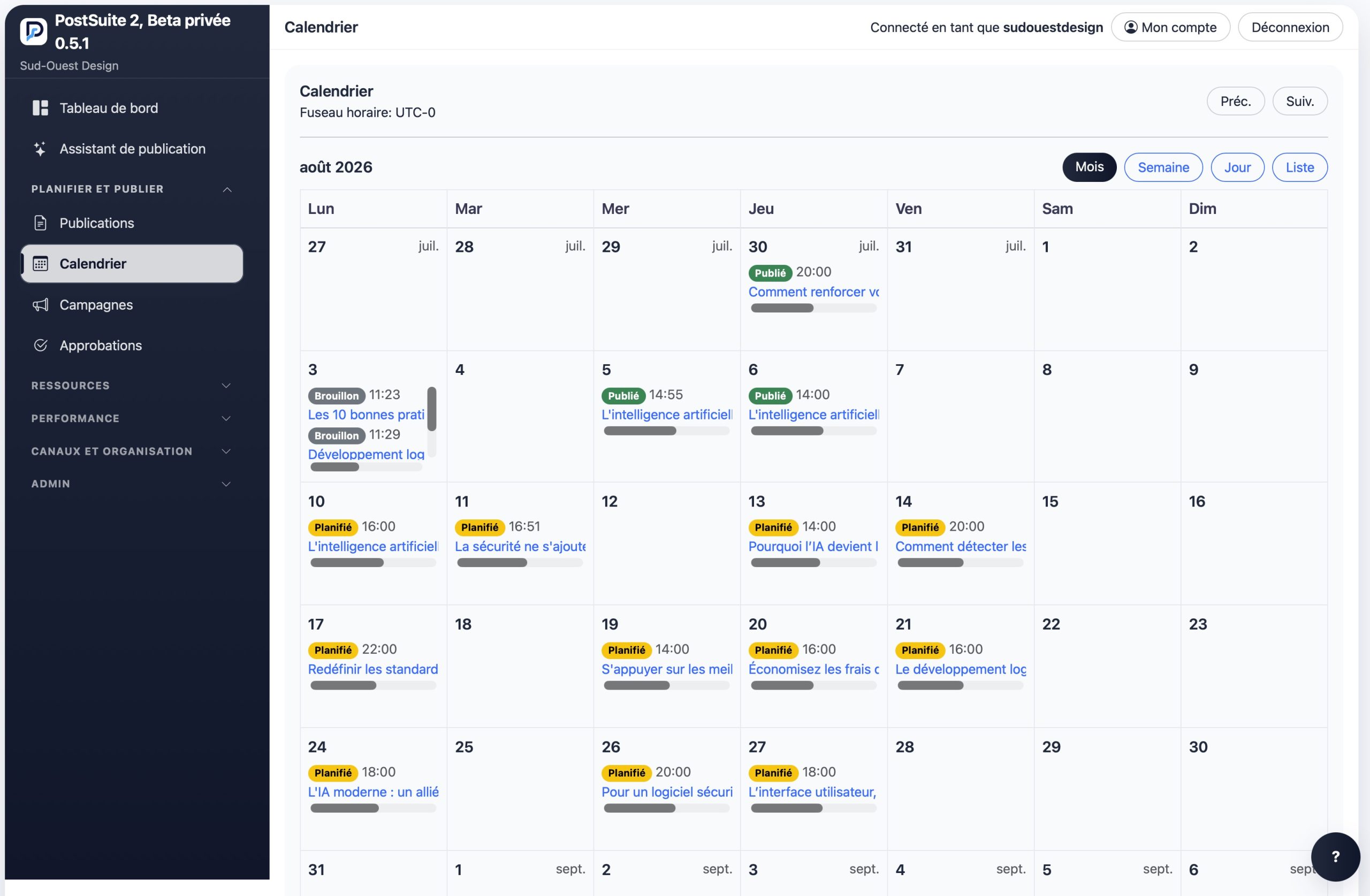Open the post 'La sécurité ne s'ajoute'
1370x896 pixels.
pyautogui.click(x=520, y=546)
